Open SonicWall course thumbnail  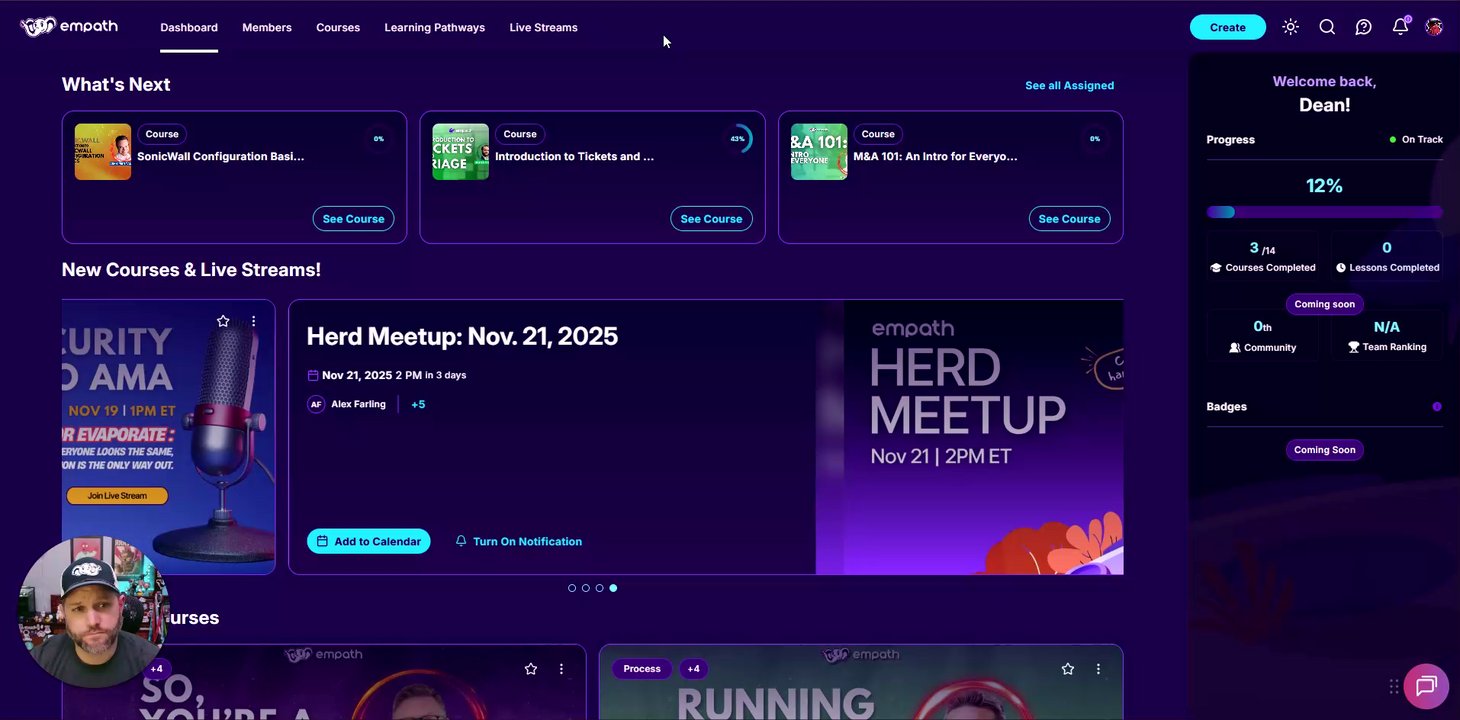(103, 152)
